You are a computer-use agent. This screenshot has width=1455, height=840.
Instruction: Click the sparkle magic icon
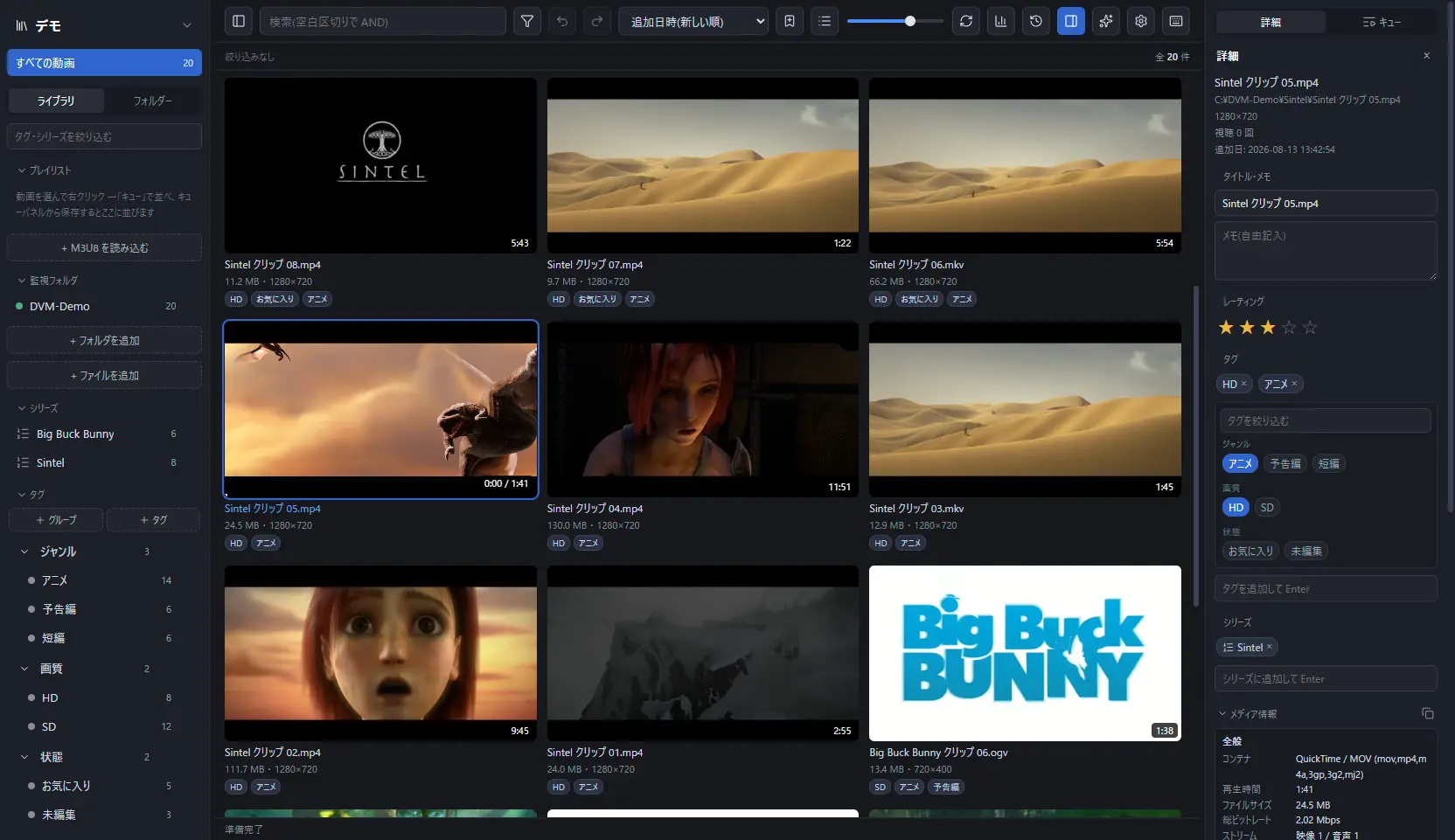(1106, 21)
